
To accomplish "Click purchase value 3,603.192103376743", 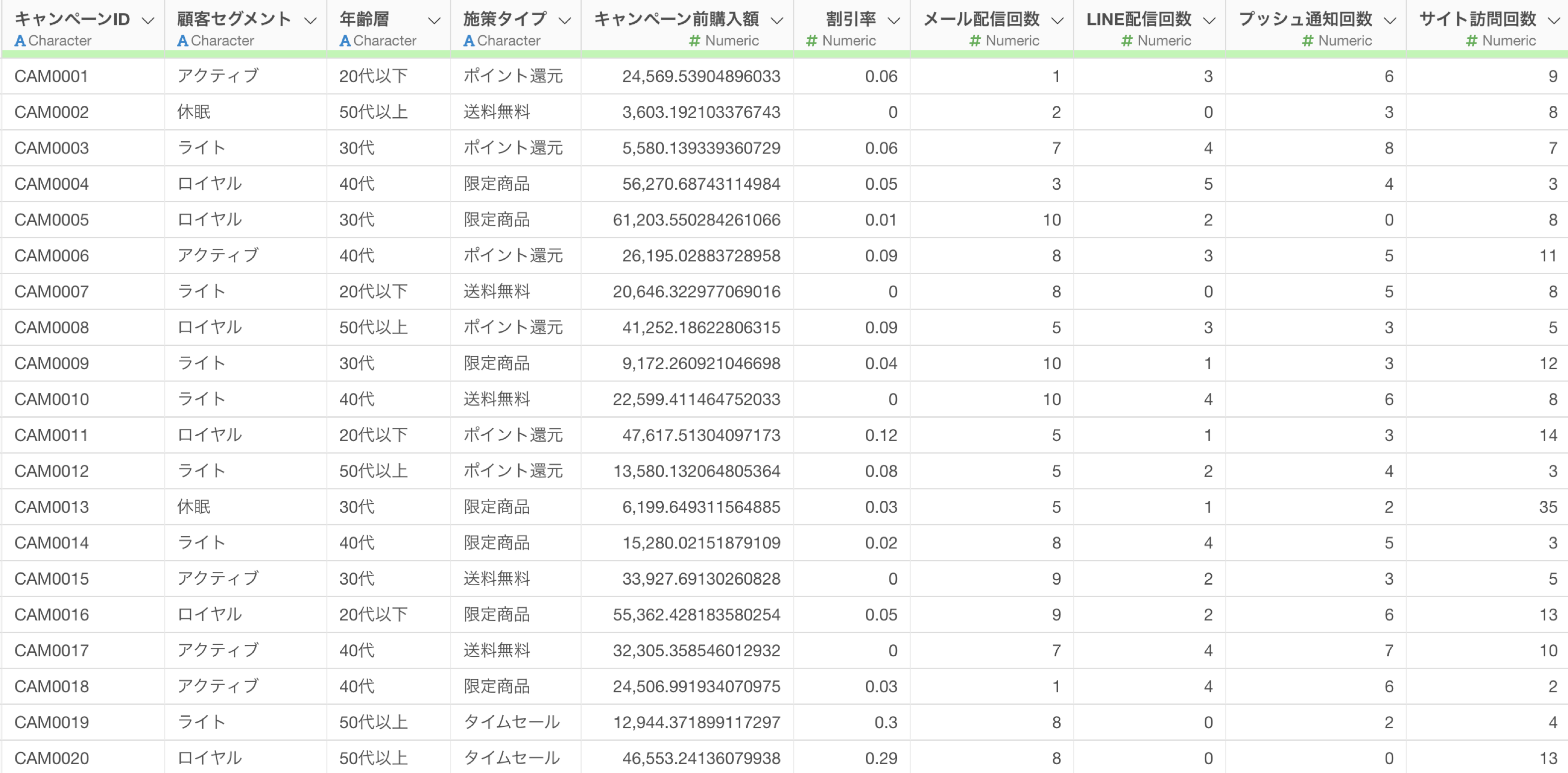I will coord(701,112).
